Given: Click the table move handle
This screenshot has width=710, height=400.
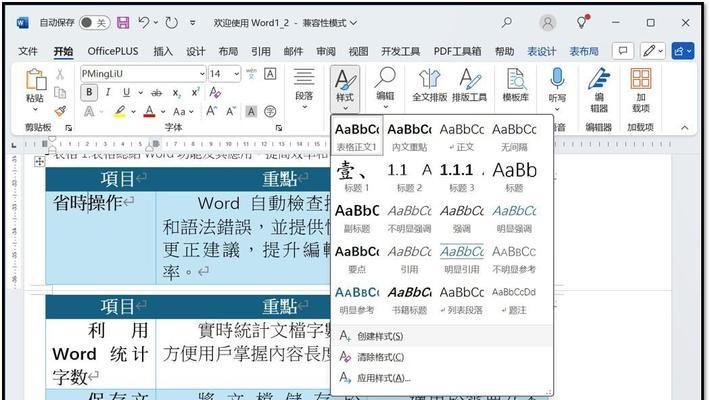Looking at the screenshot, I should point(39,161).
